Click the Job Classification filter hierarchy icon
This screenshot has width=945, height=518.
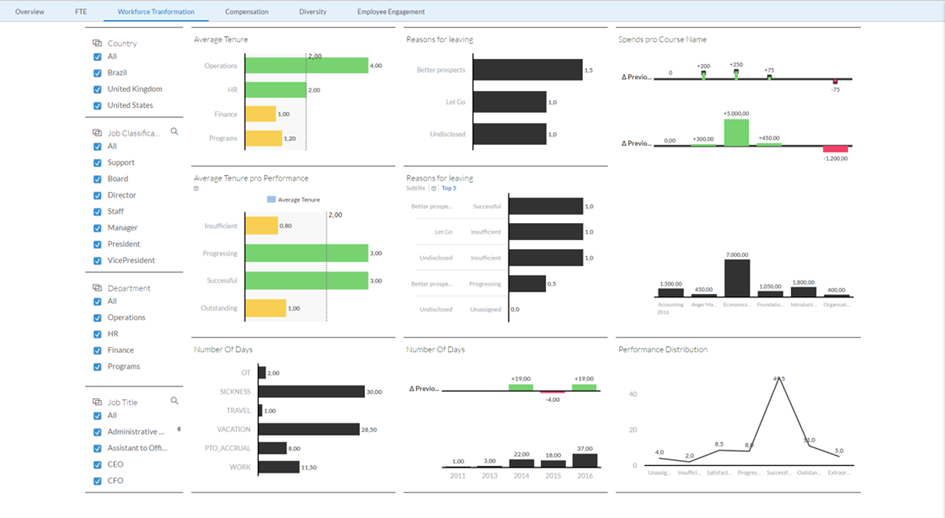(97, 132)
